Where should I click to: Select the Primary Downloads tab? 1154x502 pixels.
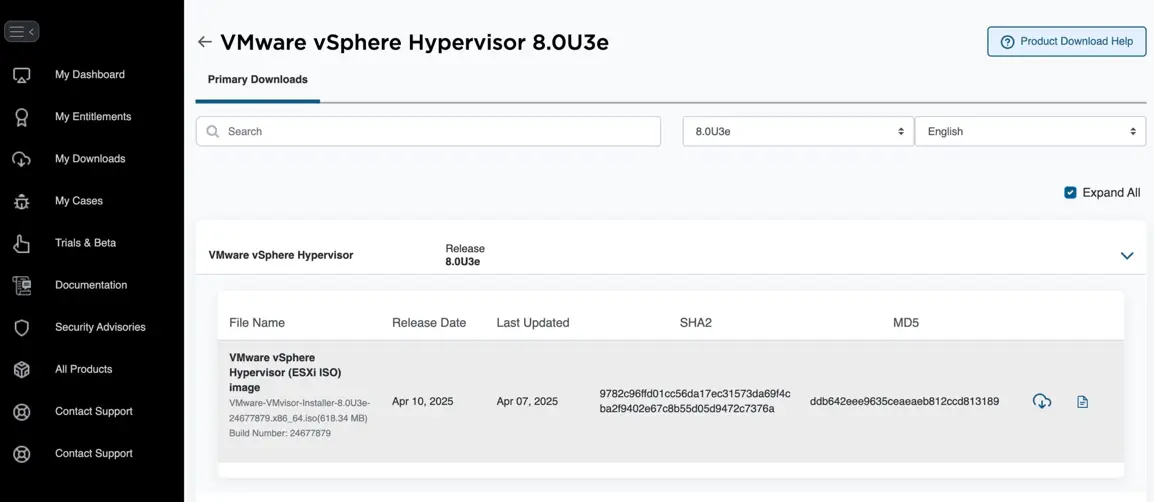click(x=258, y=79)
